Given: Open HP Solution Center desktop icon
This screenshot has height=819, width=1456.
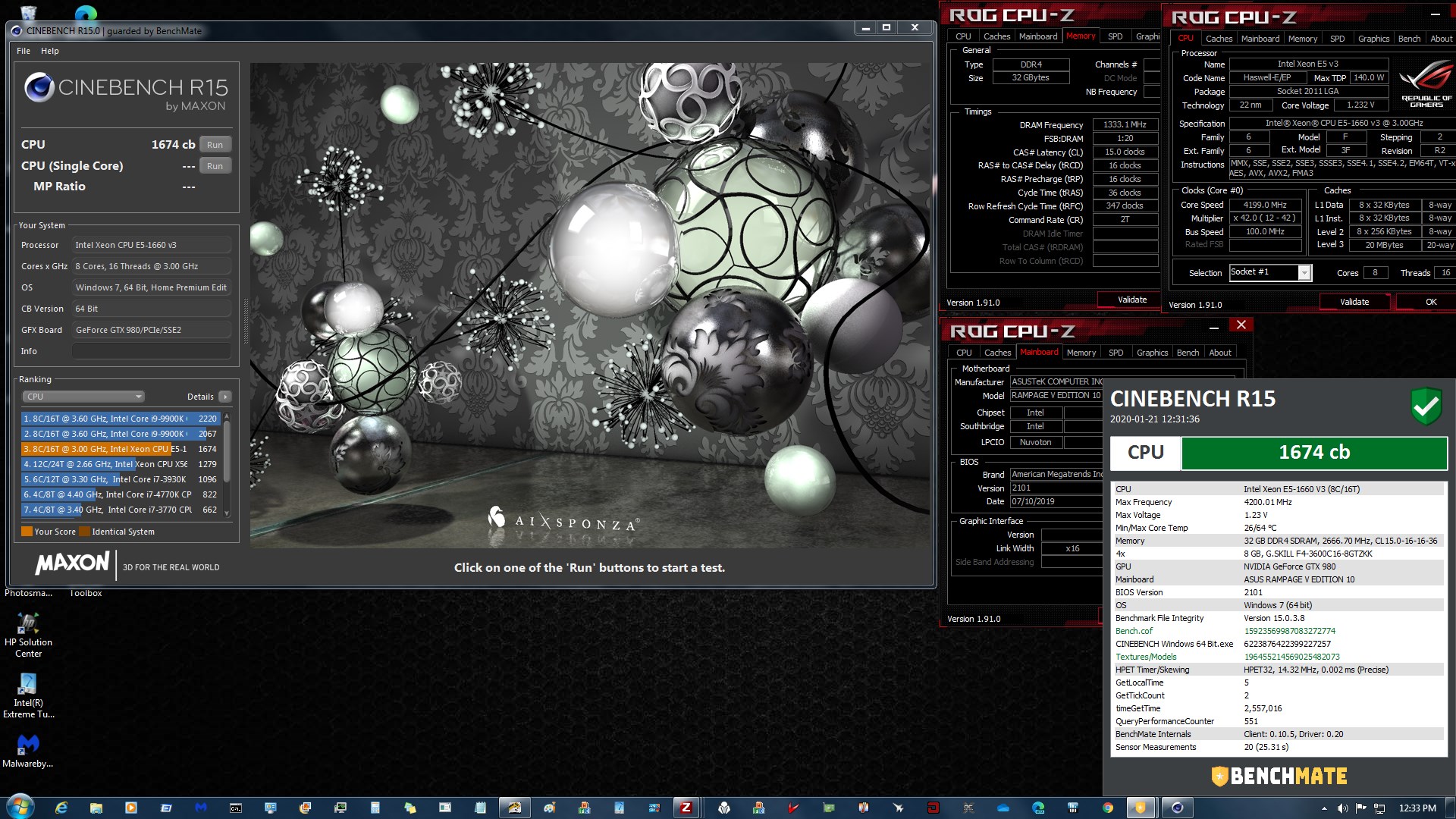Looking at the screenshot, I should point(28,635).
